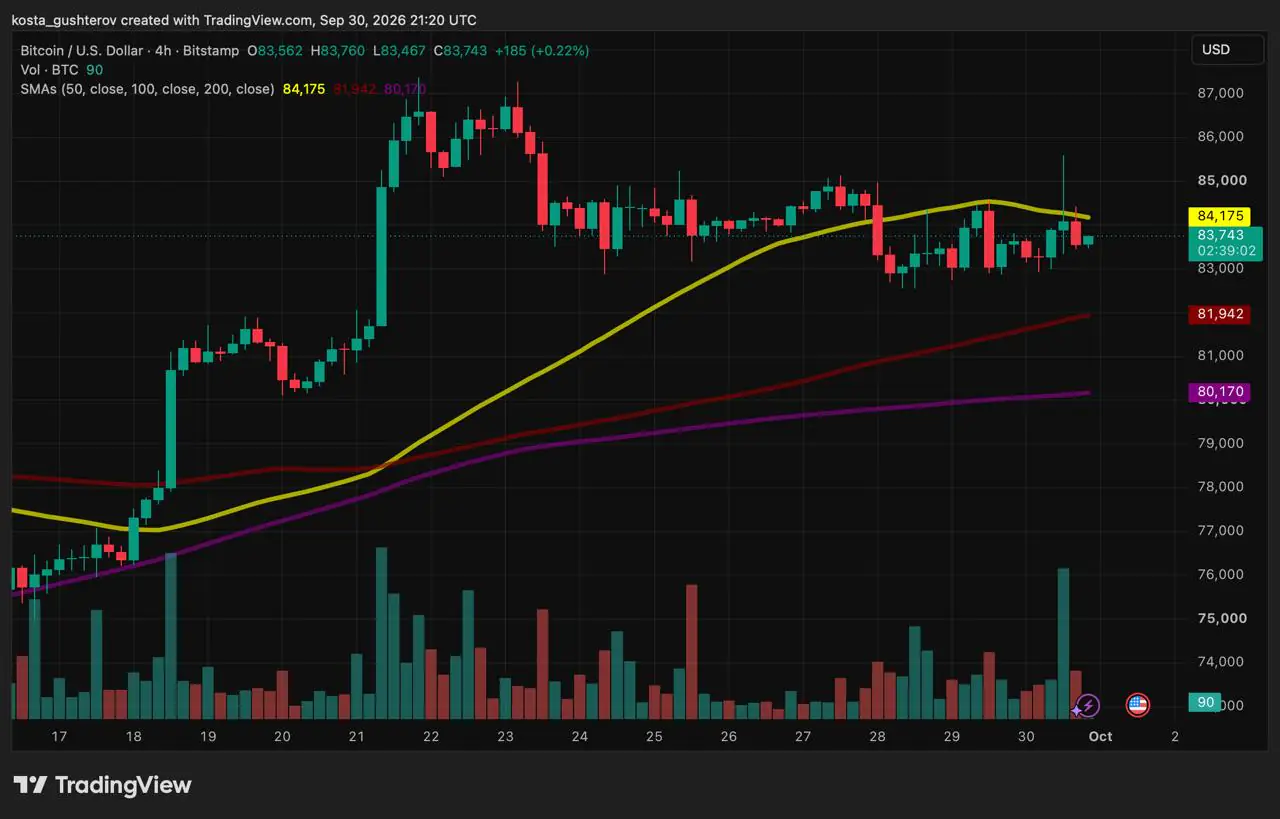
Task: Click the US flag economic event icon
Action: 1137,705
